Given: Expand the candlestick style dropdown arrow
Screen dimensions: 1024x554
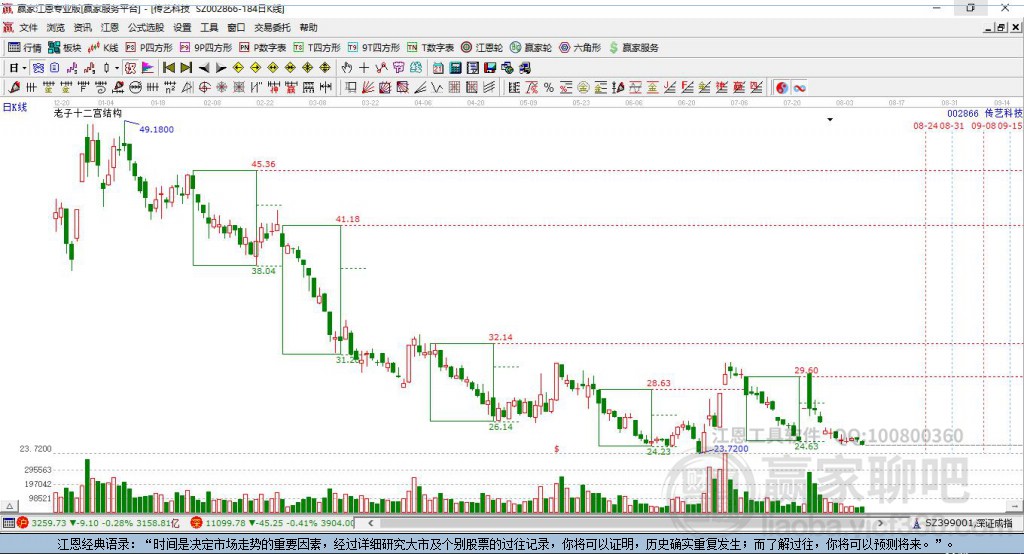Looking at the screenshot, I should (117, 68).
